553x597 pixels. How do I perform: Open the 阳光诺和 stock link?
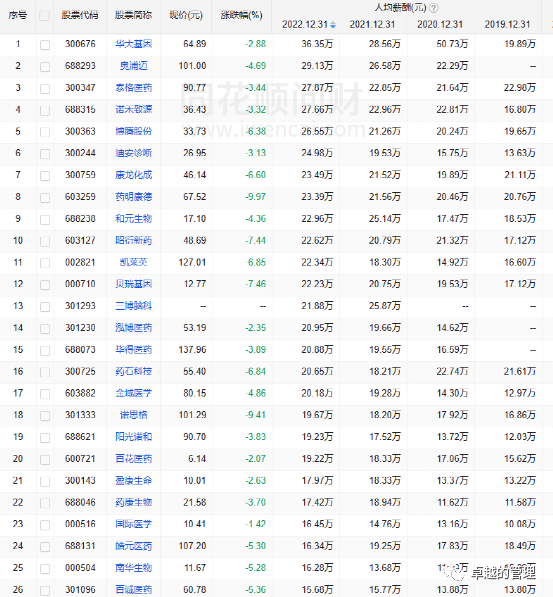coord(134,437)
